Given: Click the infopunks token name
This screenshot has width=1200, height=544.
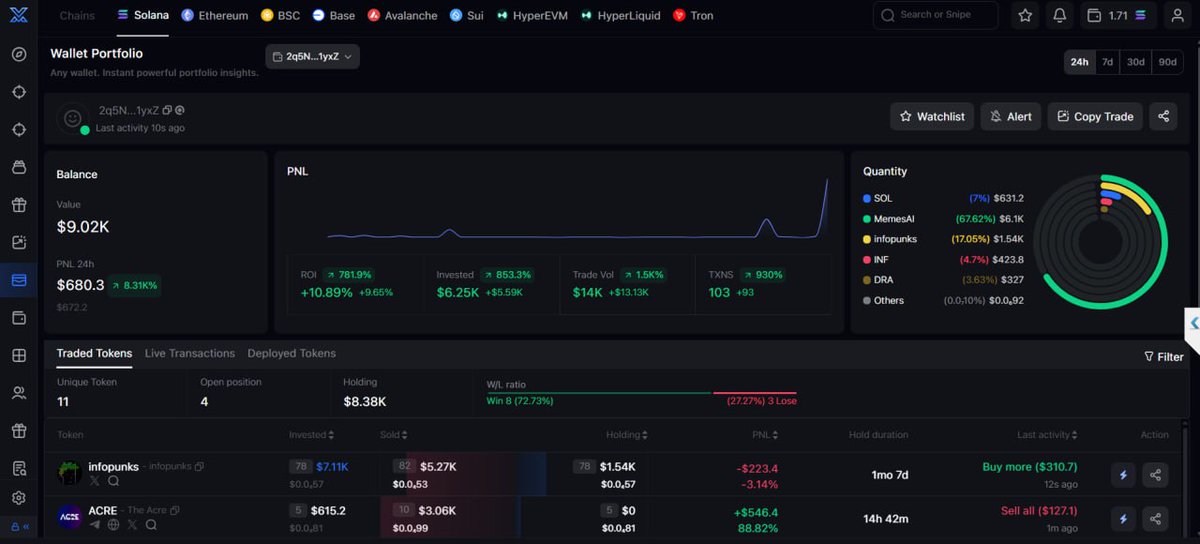Looking at the screenshot, I should 113,467.
